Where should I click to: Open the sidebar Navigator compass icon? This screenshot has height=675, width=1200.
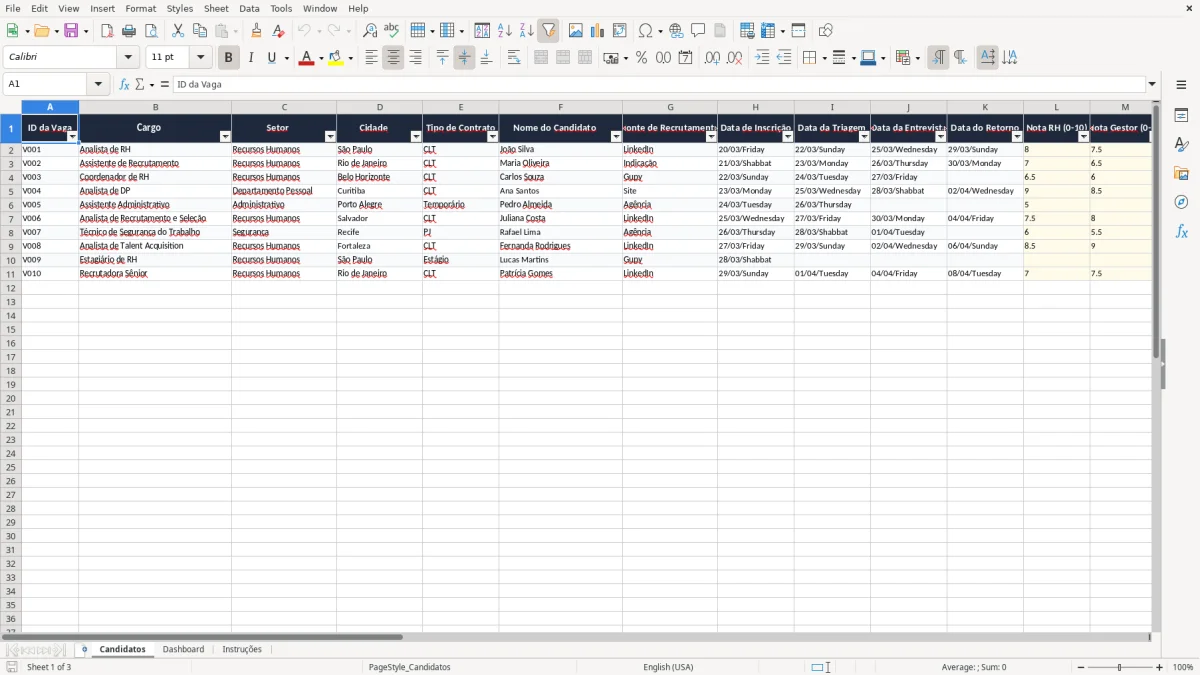(1181, 202)
